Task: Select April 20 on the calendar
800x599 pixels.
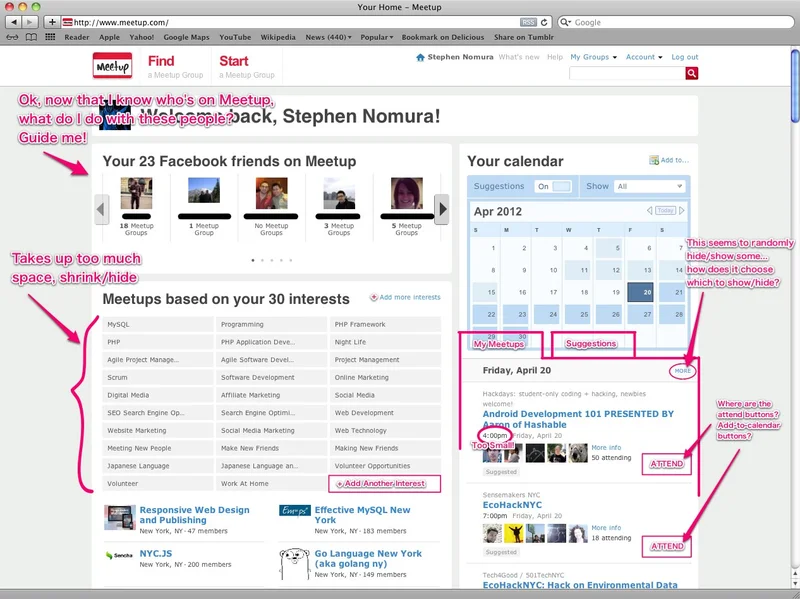Action: pyautogui.click(x=639, y=292)
